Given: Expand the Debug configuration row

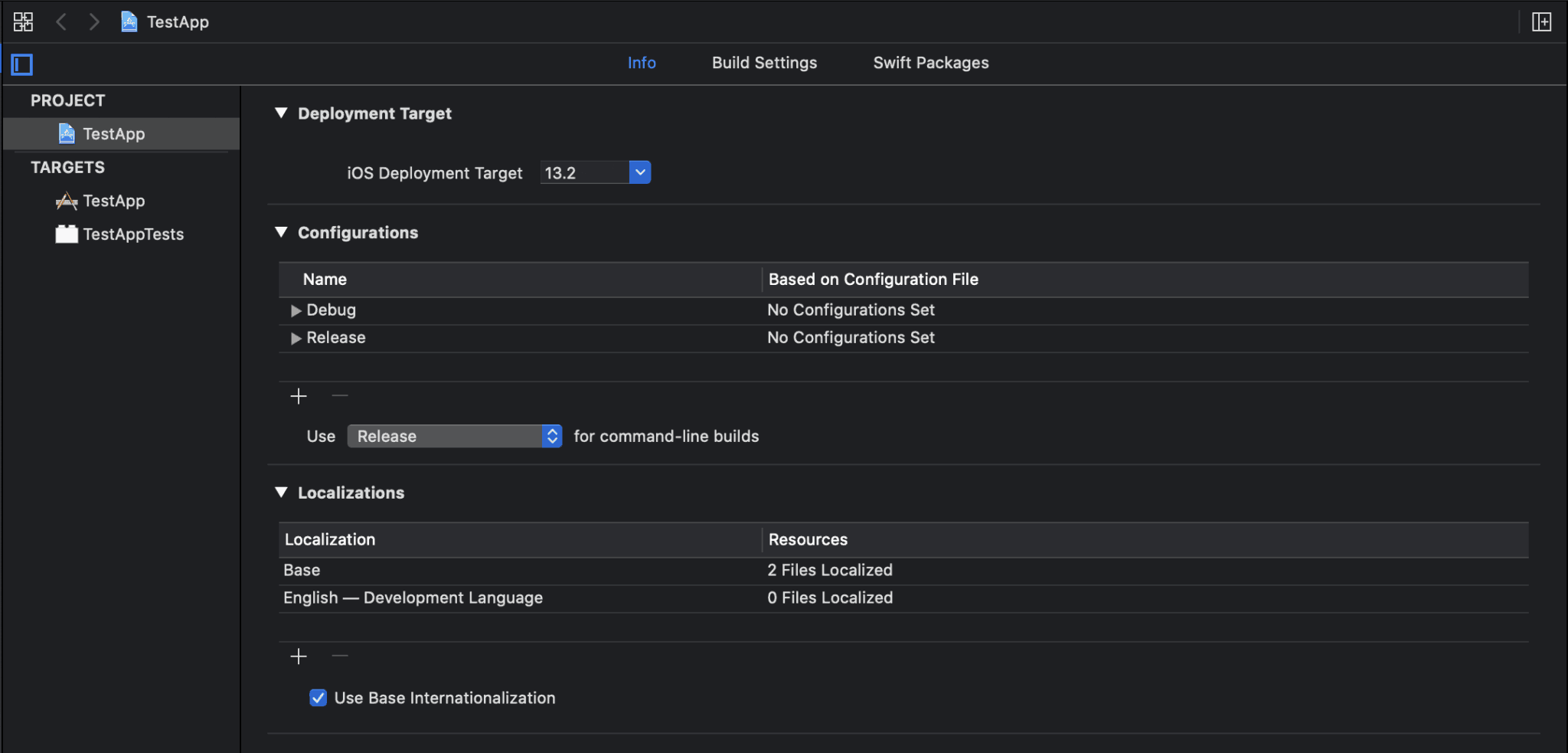Looking at the screenshot, I should tap(296, 310).
